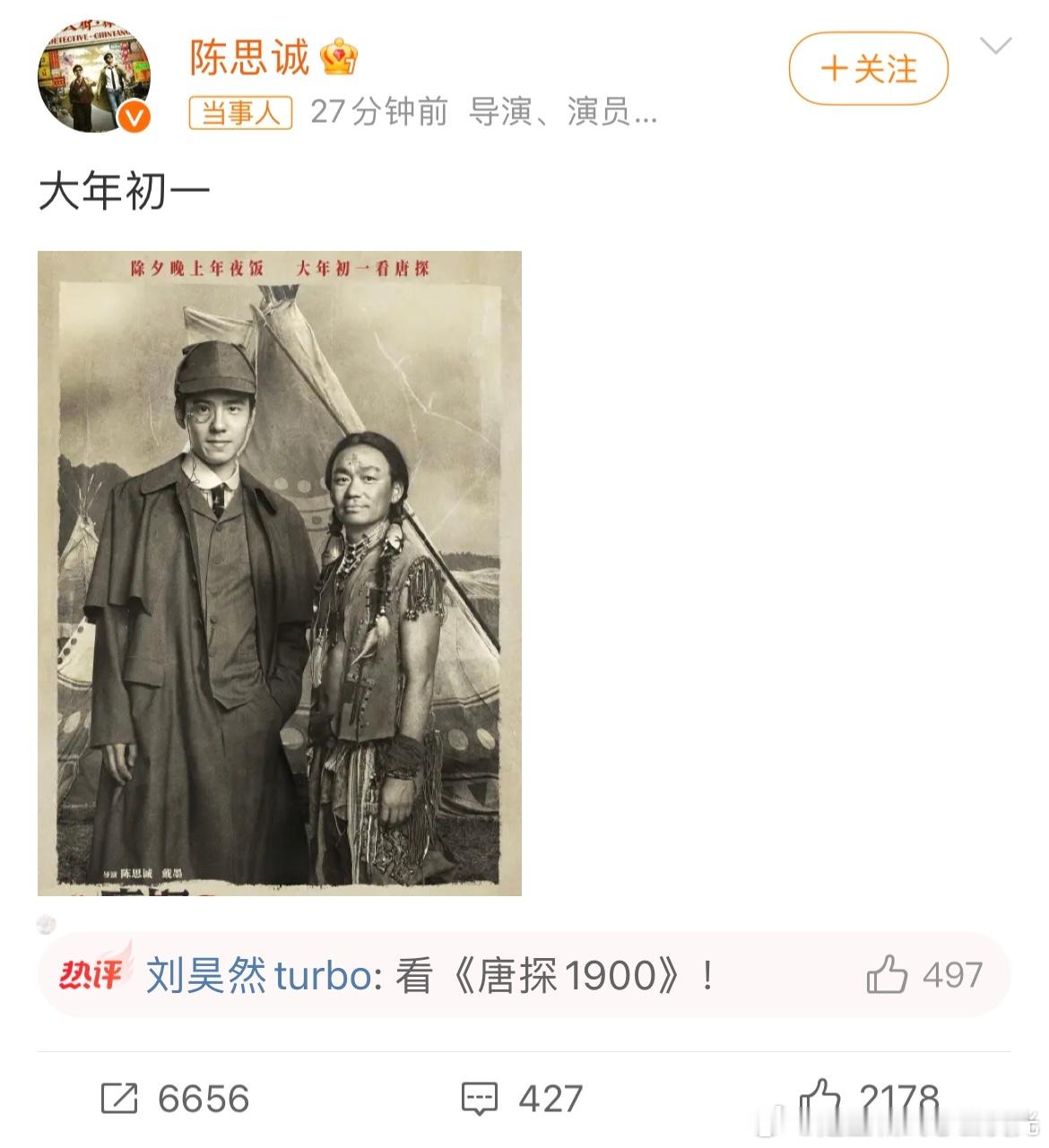Open commenter 刘昊然turbo's profile name
This screenshot has width=1049, height=1148.
258,975
